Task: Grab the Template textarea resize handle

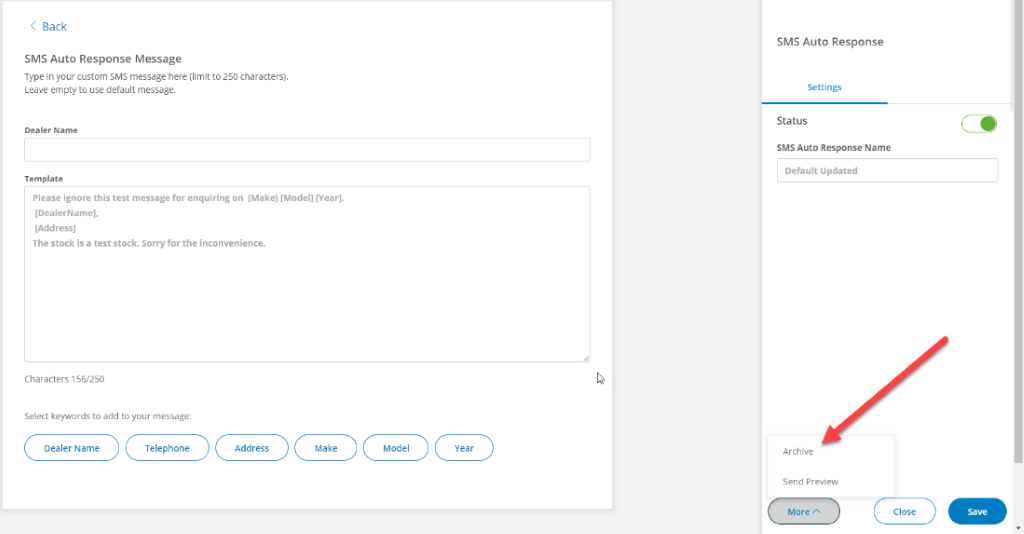Action: click(586, 358)
